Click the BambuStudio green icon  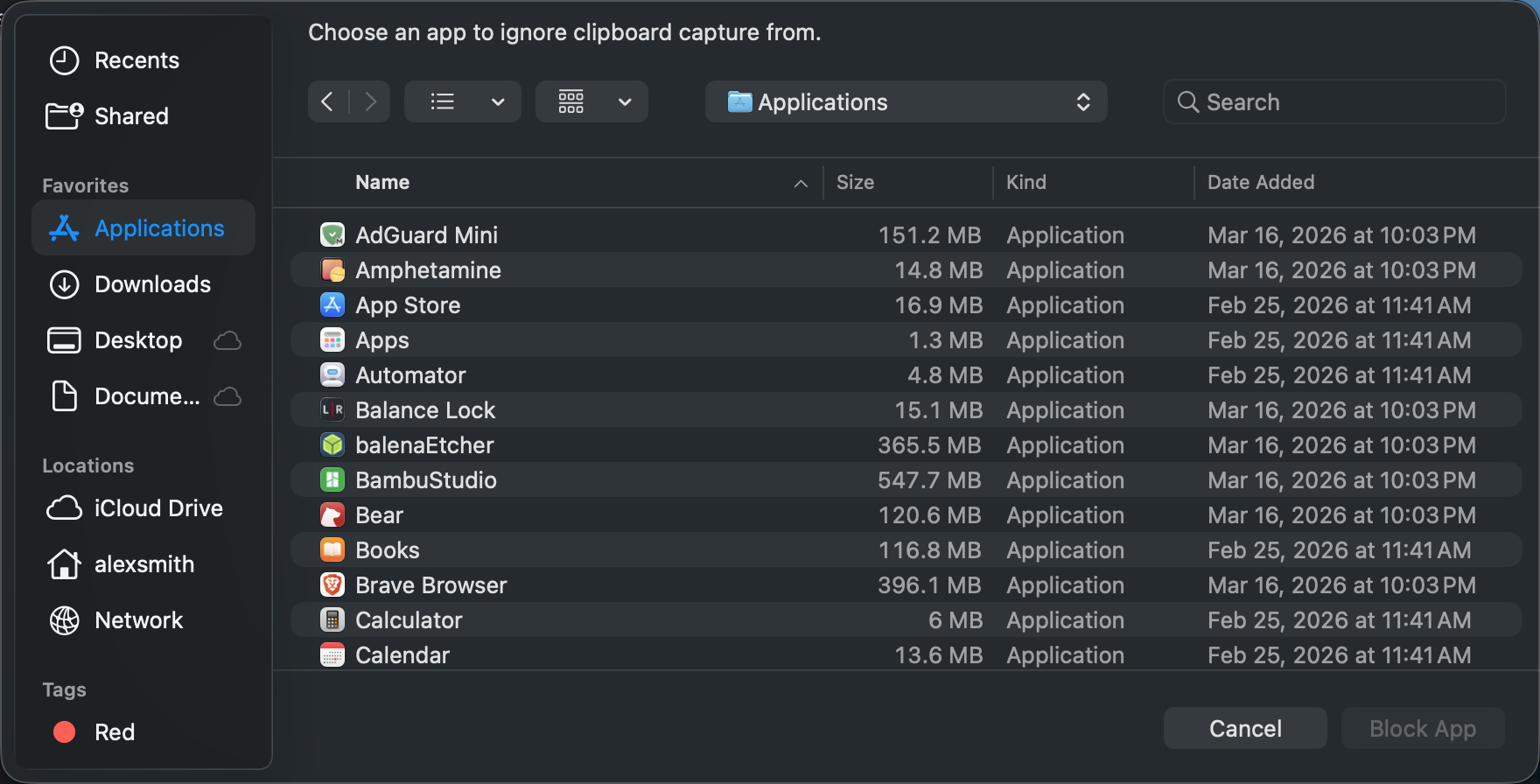point(332,479)
